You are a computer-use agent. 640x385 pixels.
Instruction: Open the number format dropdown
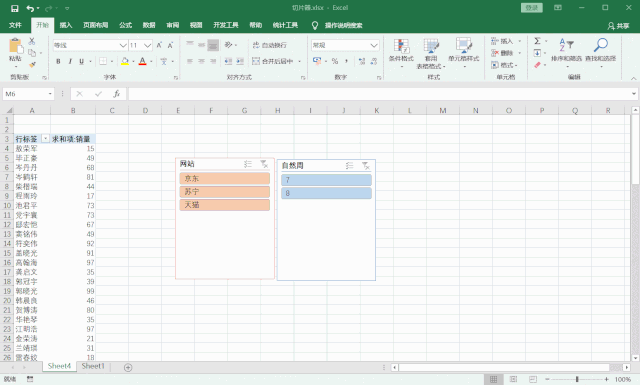click(374, 45)
